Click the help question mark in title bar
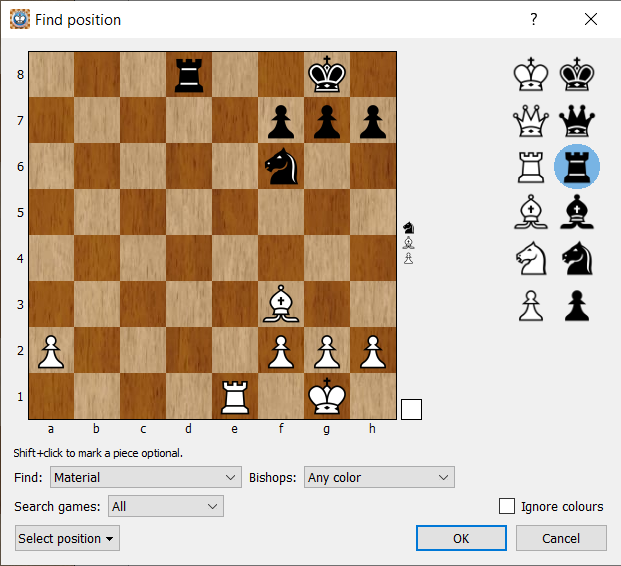This screenshot has width=621, height=566. point(534,19)
